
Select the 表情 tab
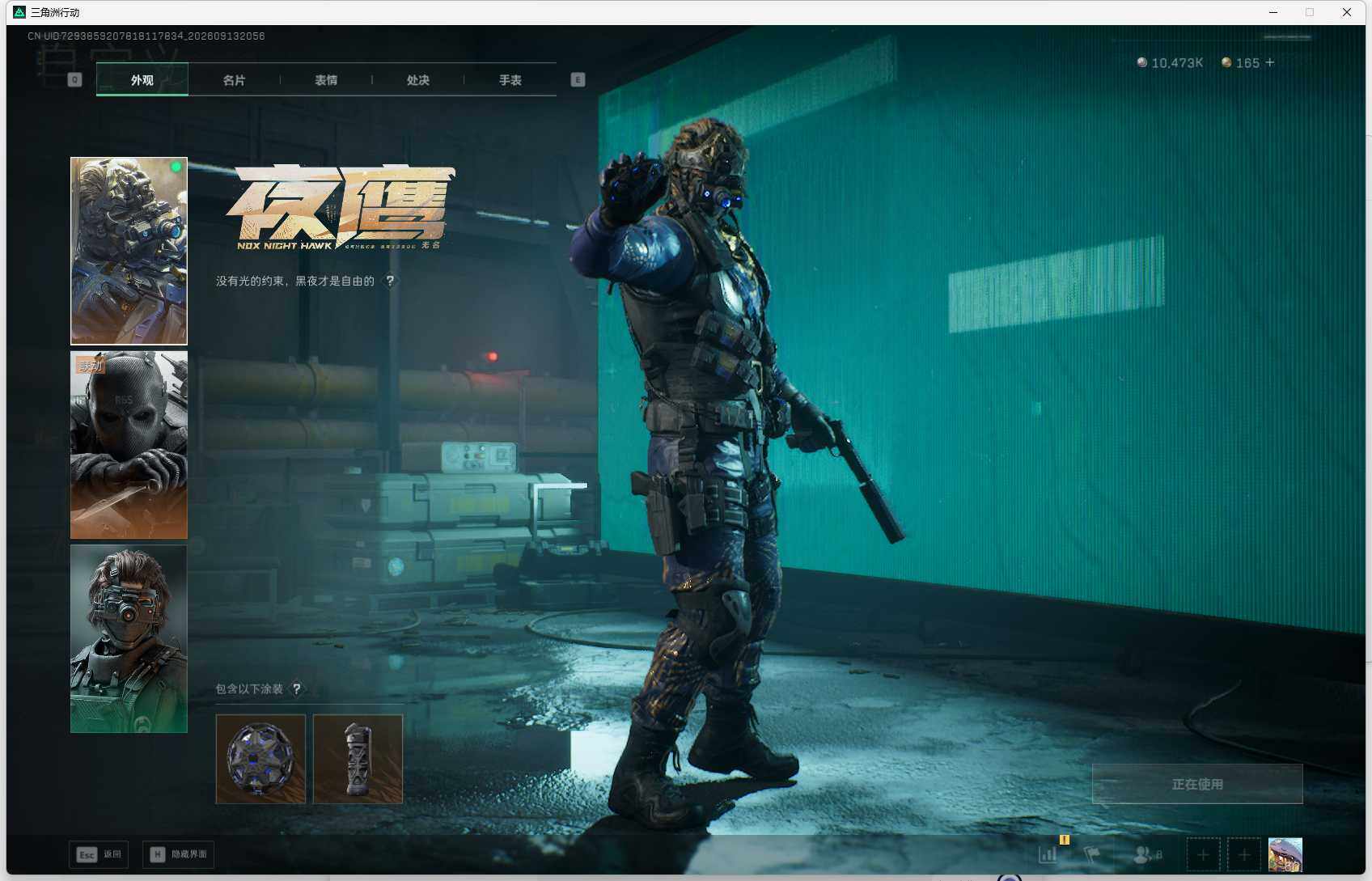click(x=326, y=80)
